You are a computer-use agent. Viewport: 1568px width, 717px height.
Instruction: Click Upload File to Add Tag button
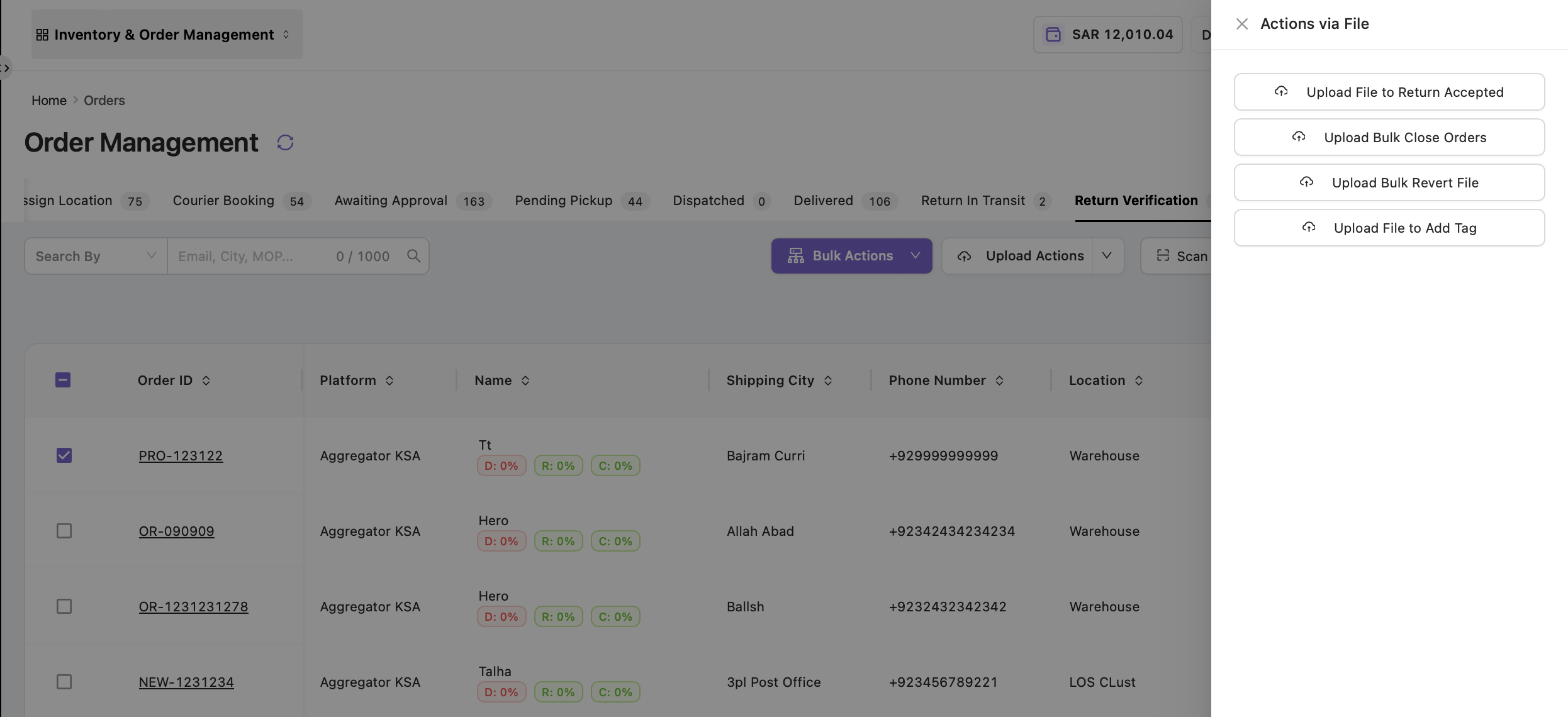(x=1389, y=228)
